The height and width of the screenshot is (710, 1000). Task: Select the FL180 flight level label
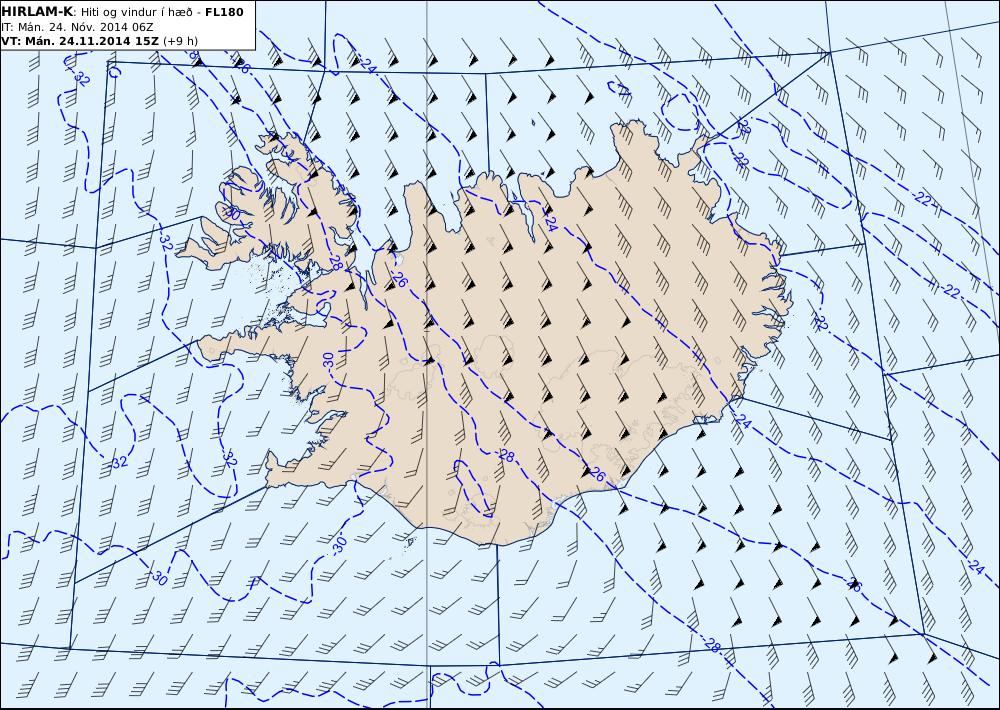(224, 12)
